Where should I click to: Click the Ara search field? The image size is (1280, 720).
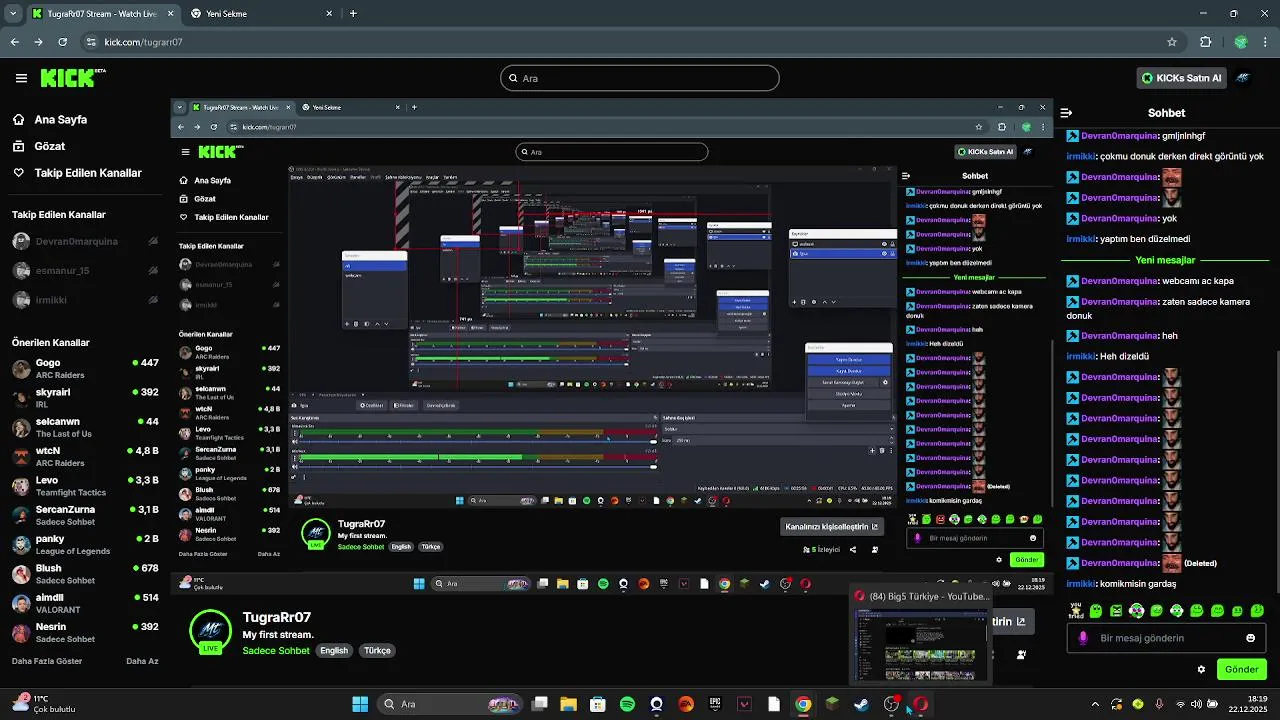[640, 78]
